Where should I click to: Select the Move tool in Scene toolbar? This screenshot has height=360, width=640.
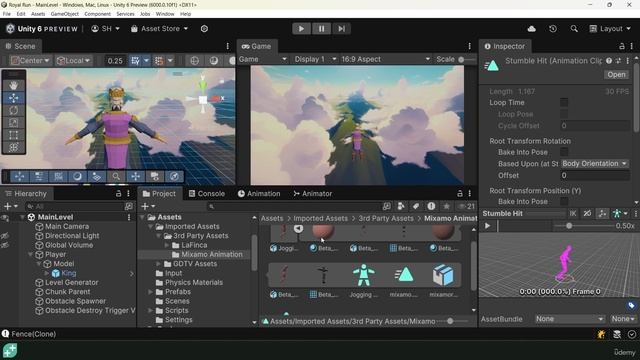13,98
